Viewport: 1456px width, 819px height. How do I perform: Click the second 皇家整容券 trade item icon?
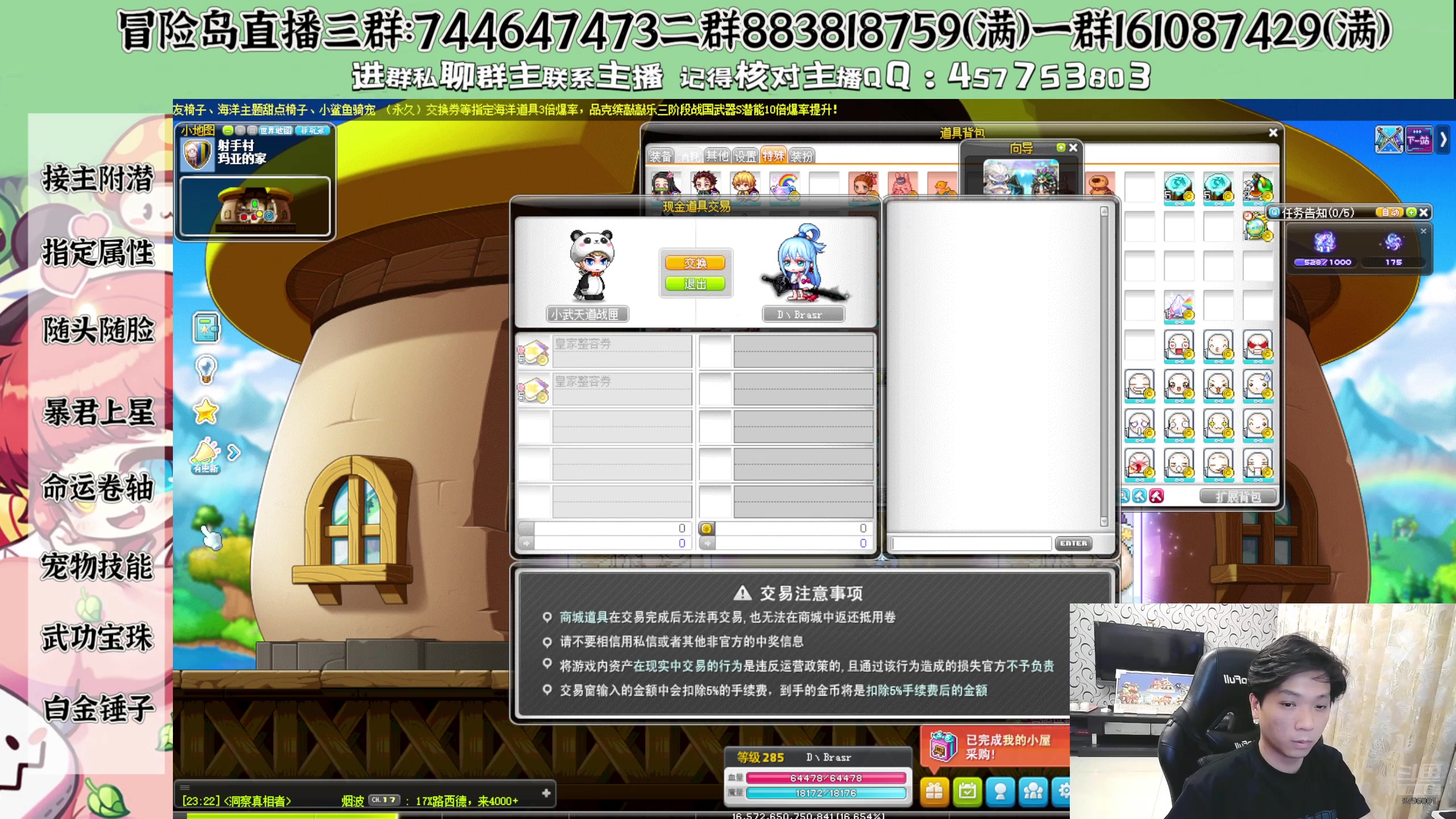click(533, 388)
